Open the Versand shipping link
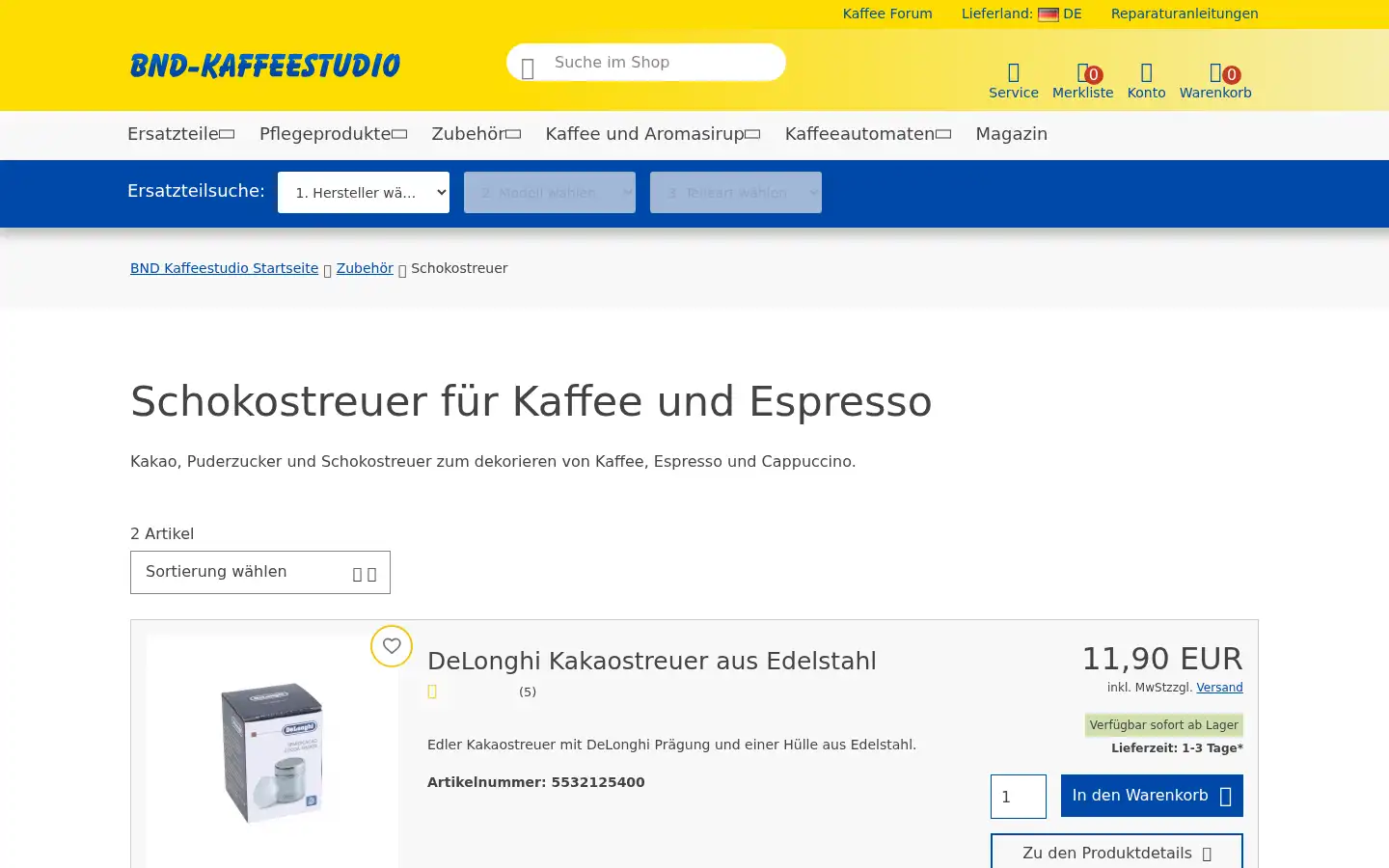This screenshot has height=868, width=1389. click(x=1219, y=688)
